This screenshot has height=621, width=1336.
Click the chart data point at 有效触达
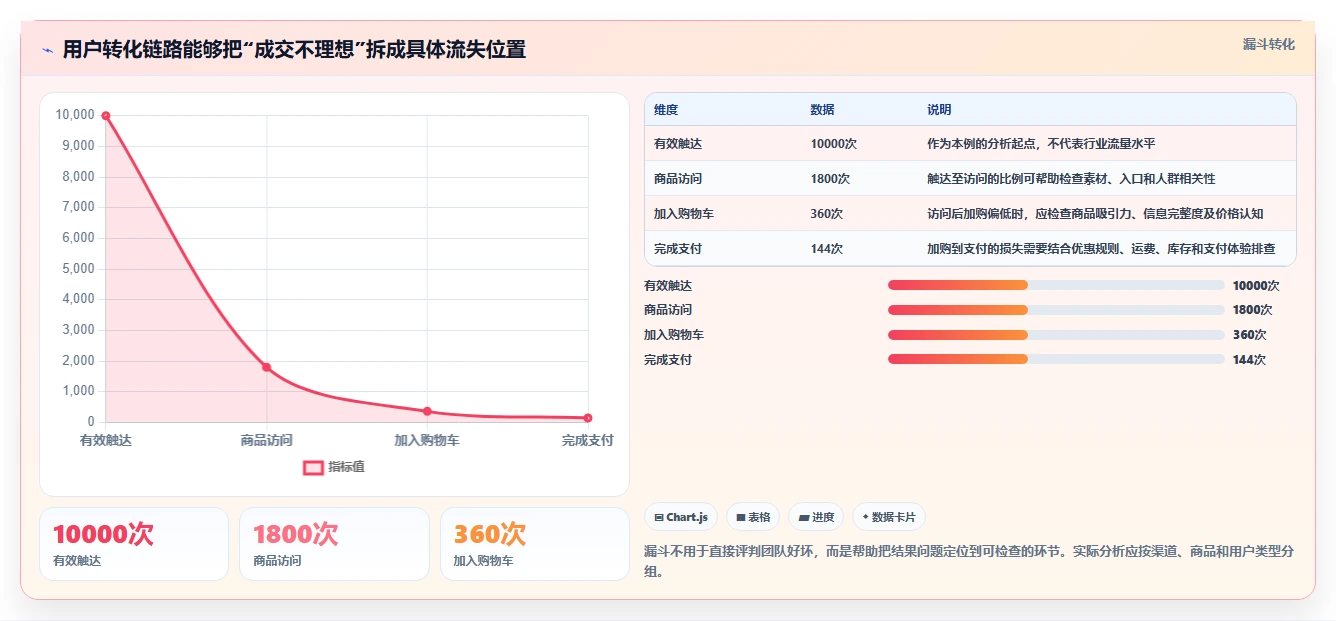tap(106, 116)
